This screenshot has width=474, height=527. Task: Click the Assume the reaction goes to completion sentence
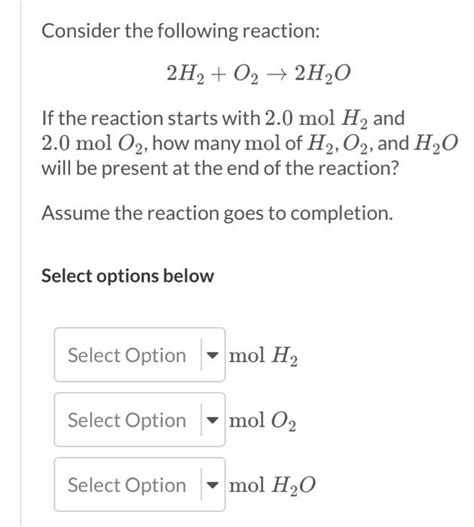pyautogui.click(x=217, y=213)
